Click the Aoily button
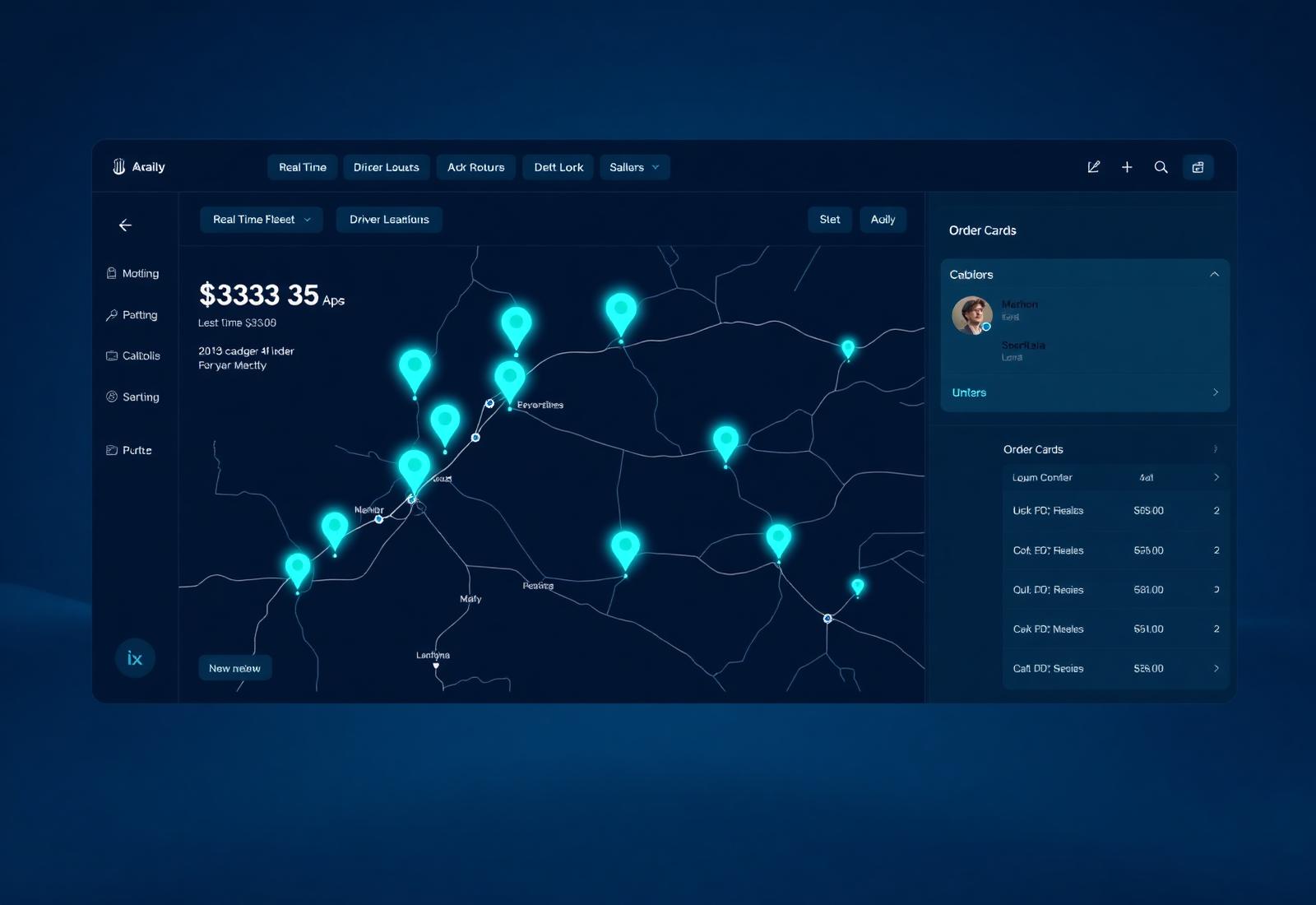The image size is (1316, 905). (x=883, y=220)
